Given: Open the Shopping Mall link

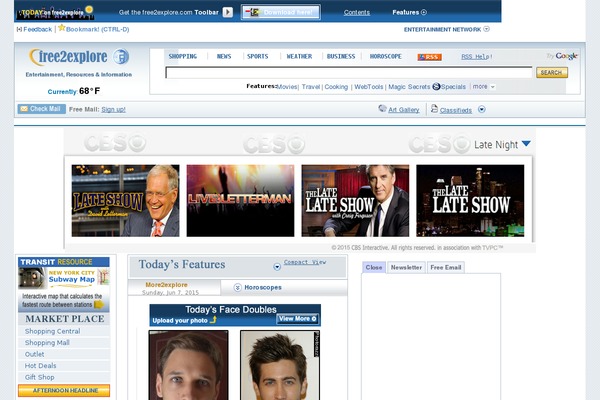Looking at the screenshot, I should [47, 343].
